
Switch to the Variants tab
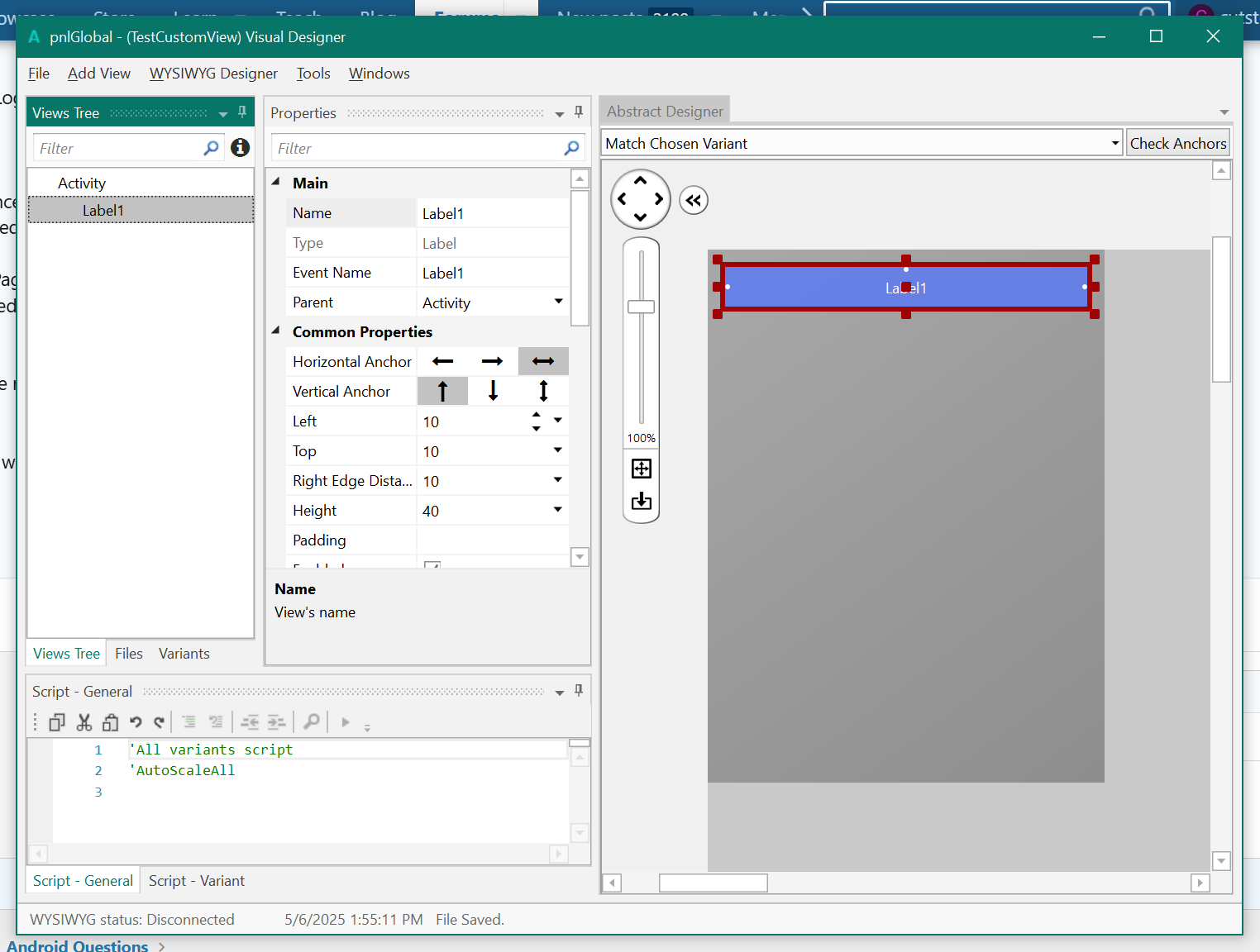(184, 654)
